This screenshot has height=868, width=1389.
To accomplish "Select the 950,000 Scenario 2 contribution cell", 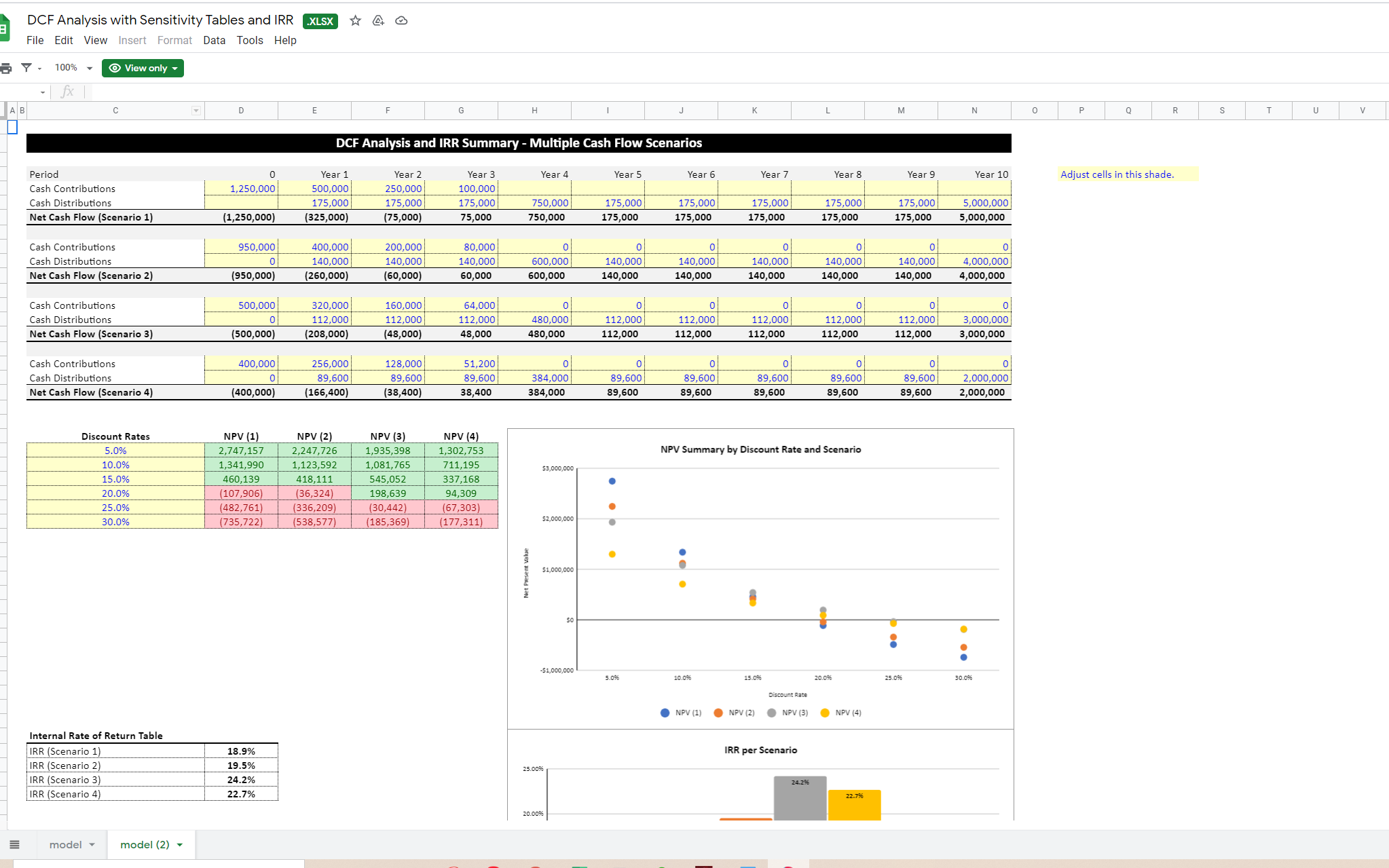I will pos(241,247).
